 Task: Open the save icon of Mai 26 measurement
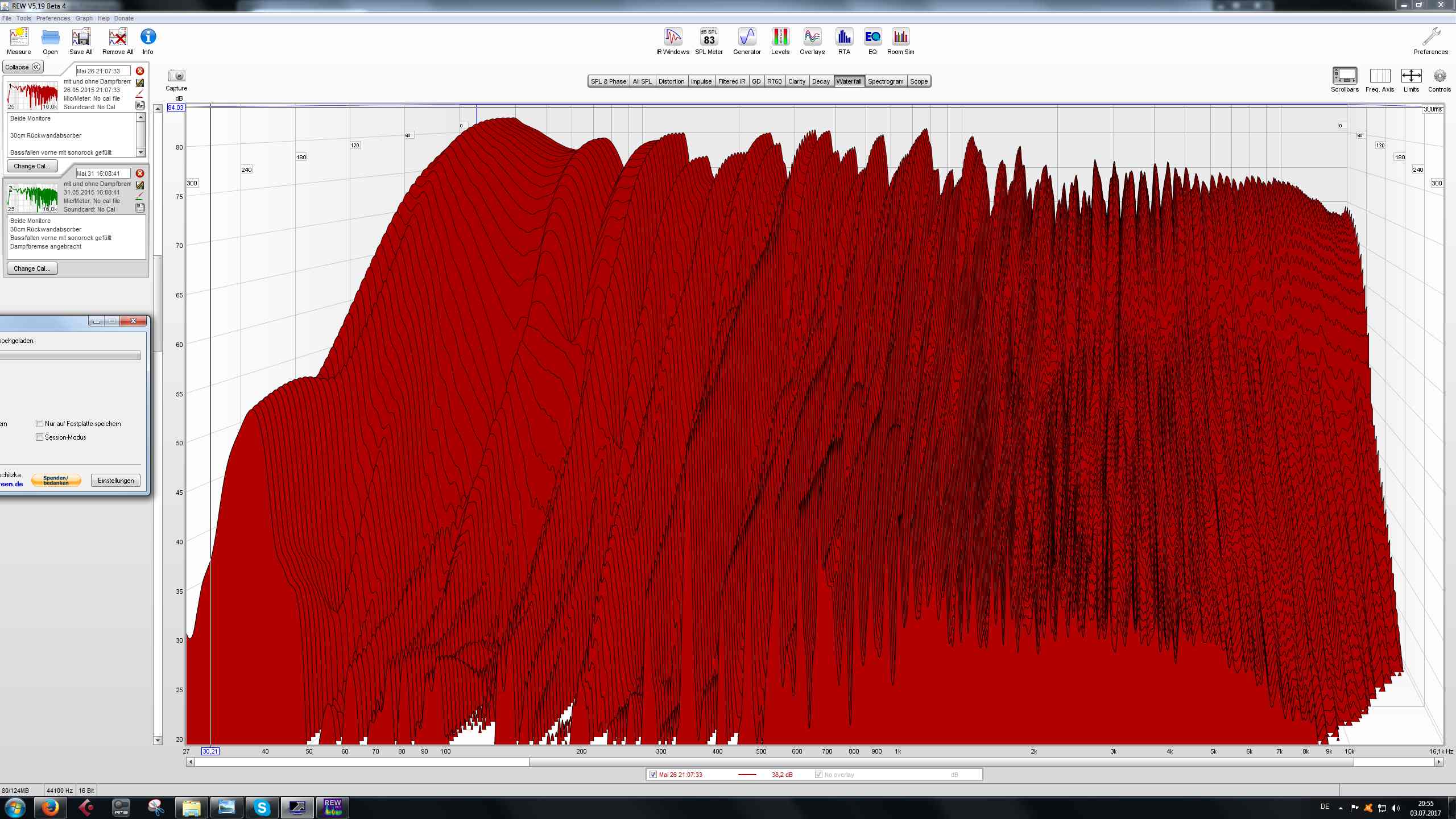pyautogui.click(x=140, y=83)
